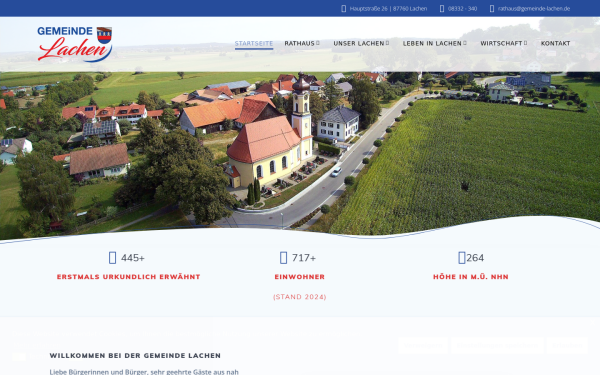
Task: Click the Erlauben cookie button
Action: (x=567, y=346)
